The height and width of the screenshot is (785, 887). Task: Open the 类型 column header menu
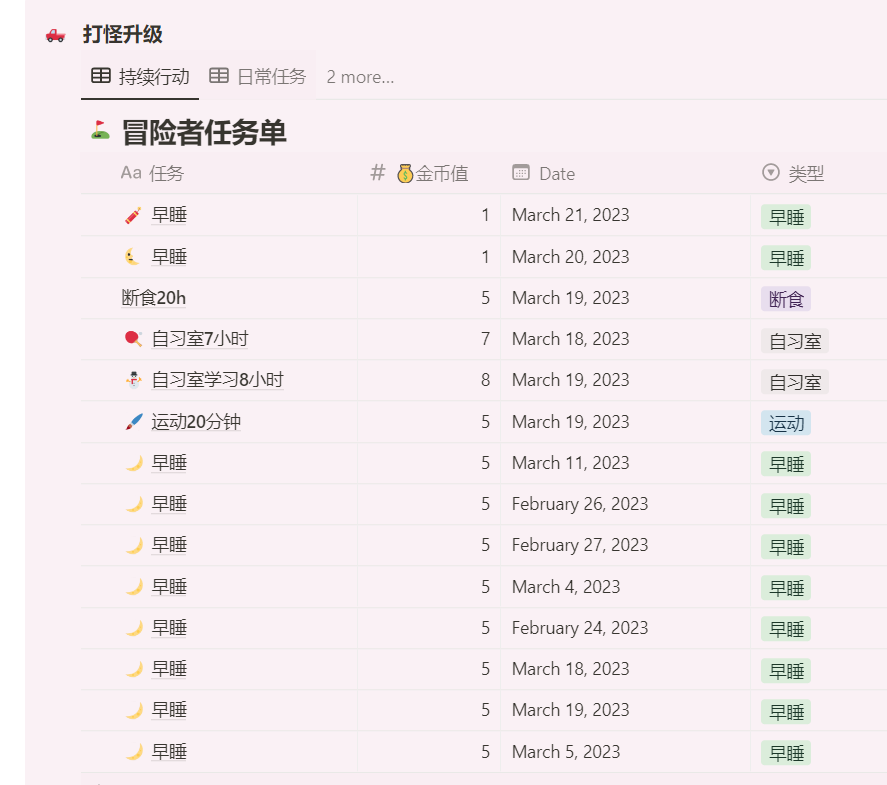click(805, 174)
